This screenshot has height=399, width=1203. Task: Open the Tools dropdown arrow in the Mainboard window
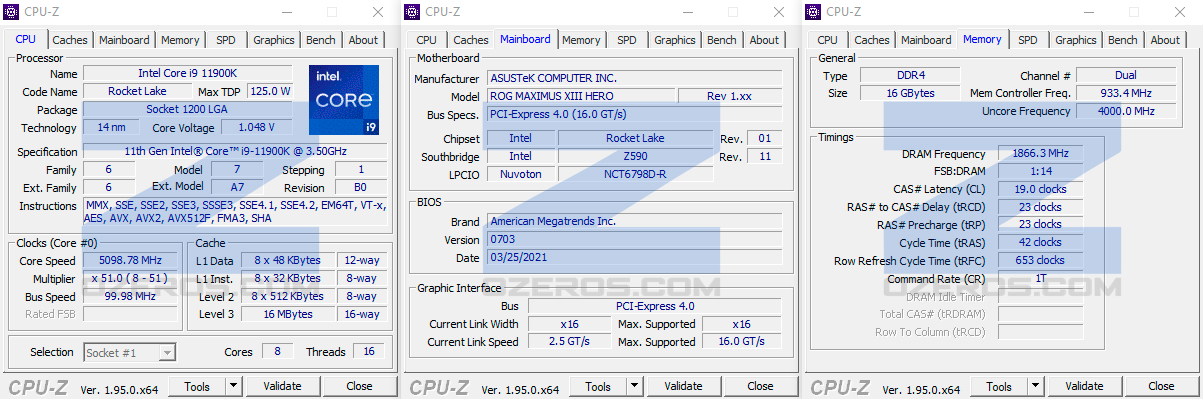click(x=634, y=386)
